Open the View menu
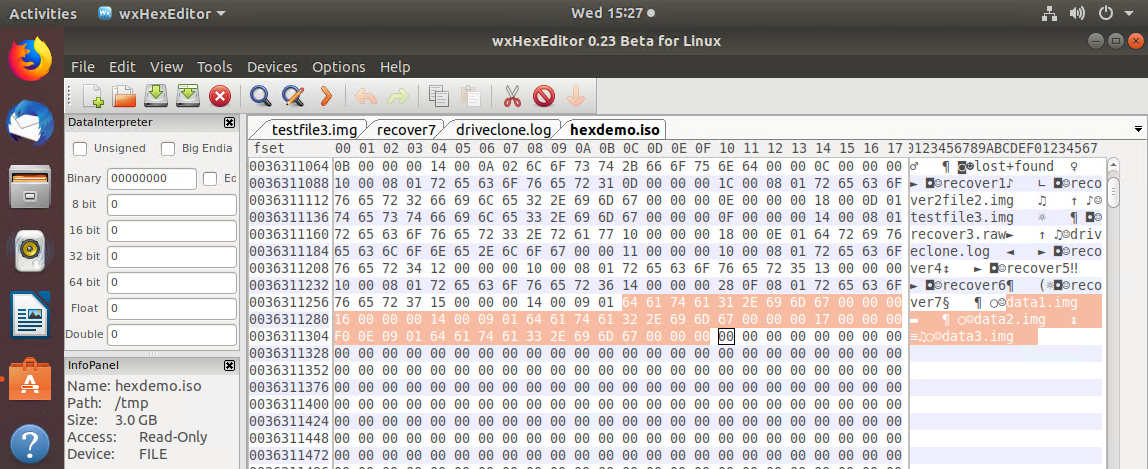Viewport: 1148px width, 469px height. point(166,67)
